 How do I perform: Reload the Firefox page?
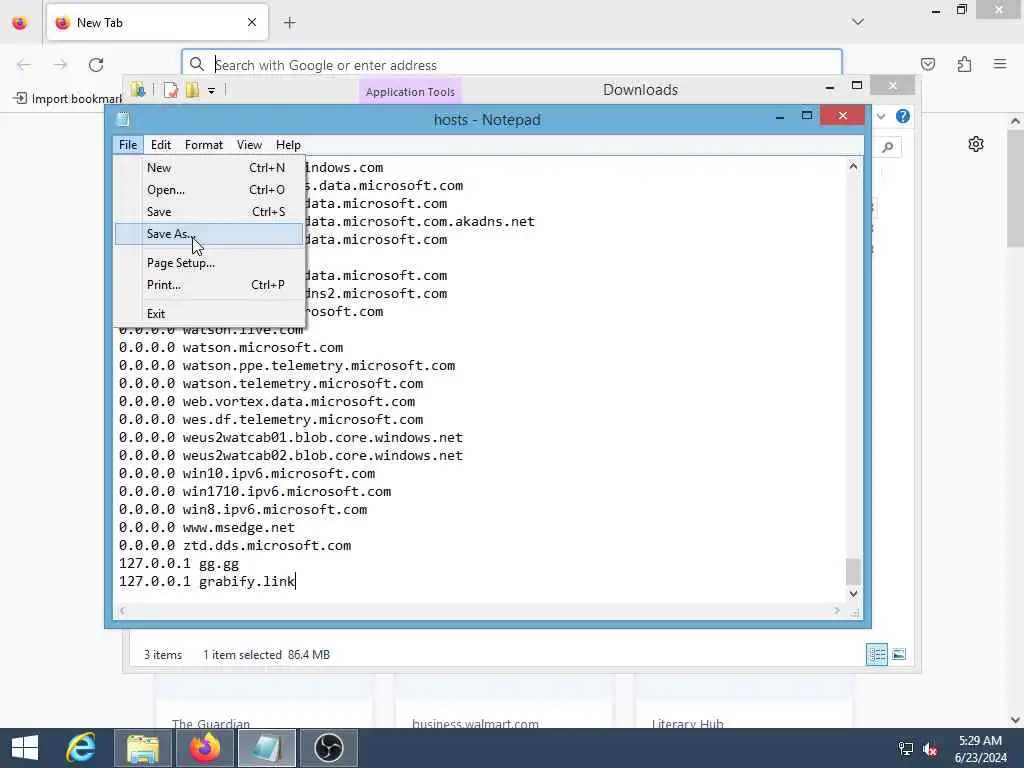pos(96,65)
